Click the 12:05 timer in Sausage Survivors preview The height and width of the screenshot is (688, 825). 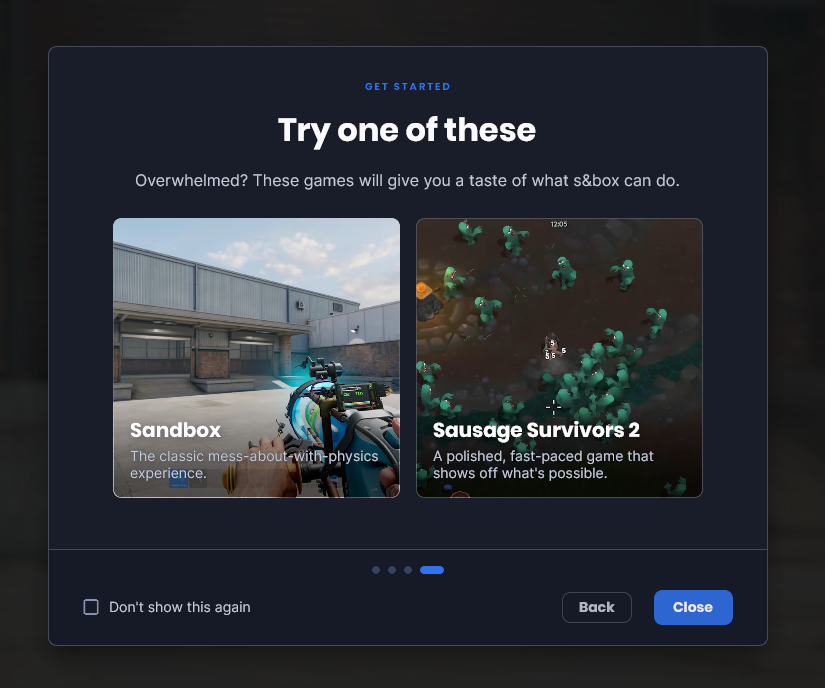(559, 224)
